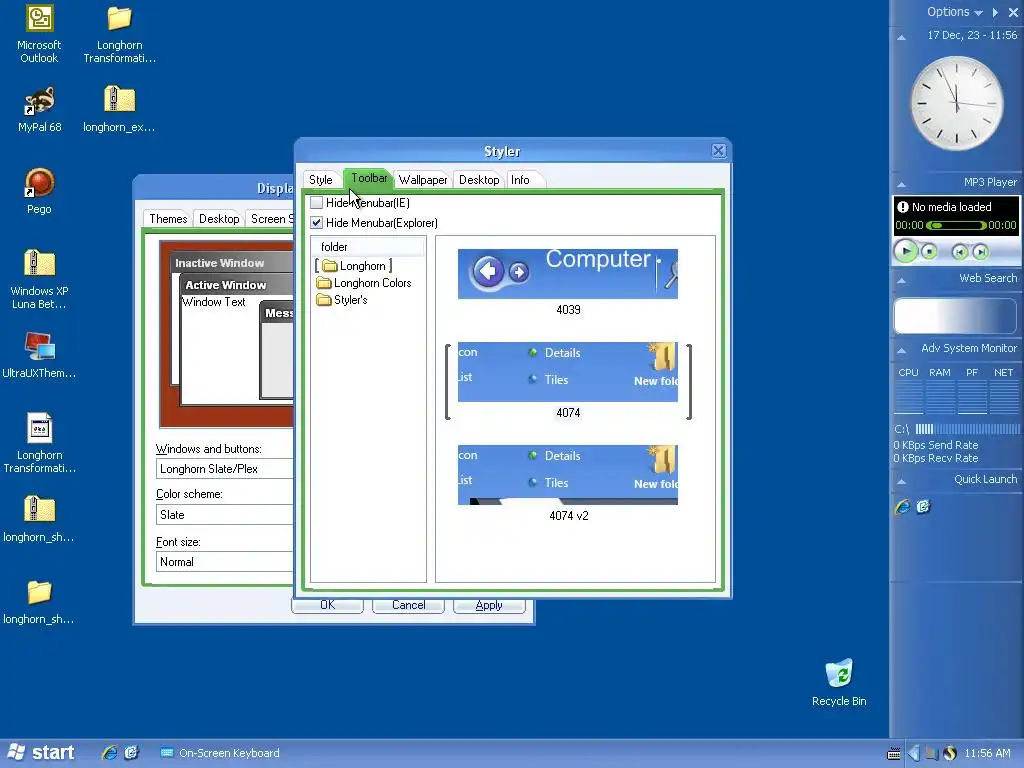Open Internet Explorer in sidebar Quick Launch
Viewport: 1024px width, 768px height.
(903, 507)
